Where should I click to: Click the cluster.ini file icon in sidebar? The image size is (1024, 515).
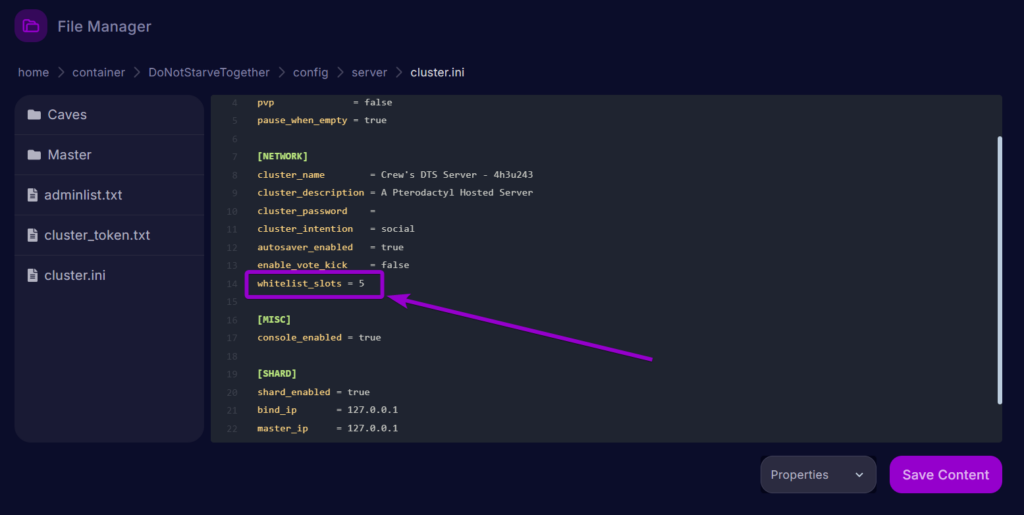point(33,275)
